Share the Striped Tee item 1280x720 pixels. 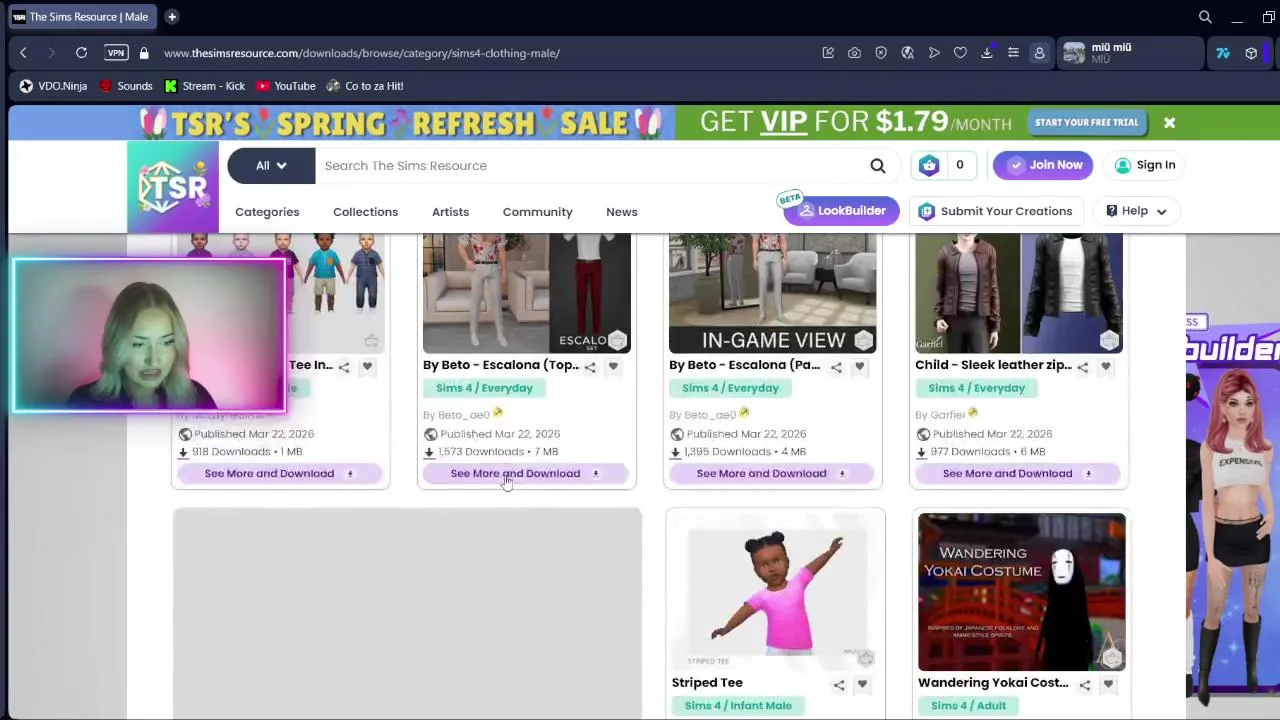click(x=839, y=685)
